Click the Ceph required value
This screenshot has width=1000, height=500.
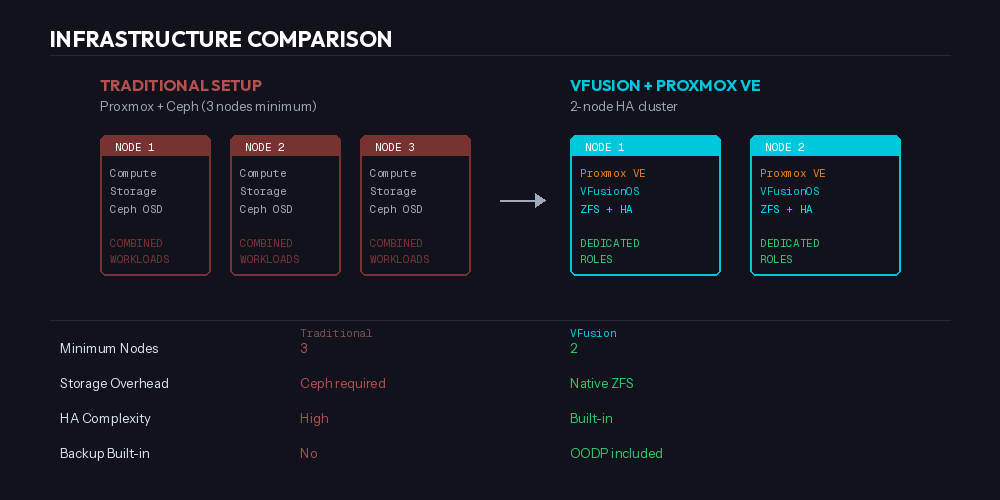coord(342,384)
